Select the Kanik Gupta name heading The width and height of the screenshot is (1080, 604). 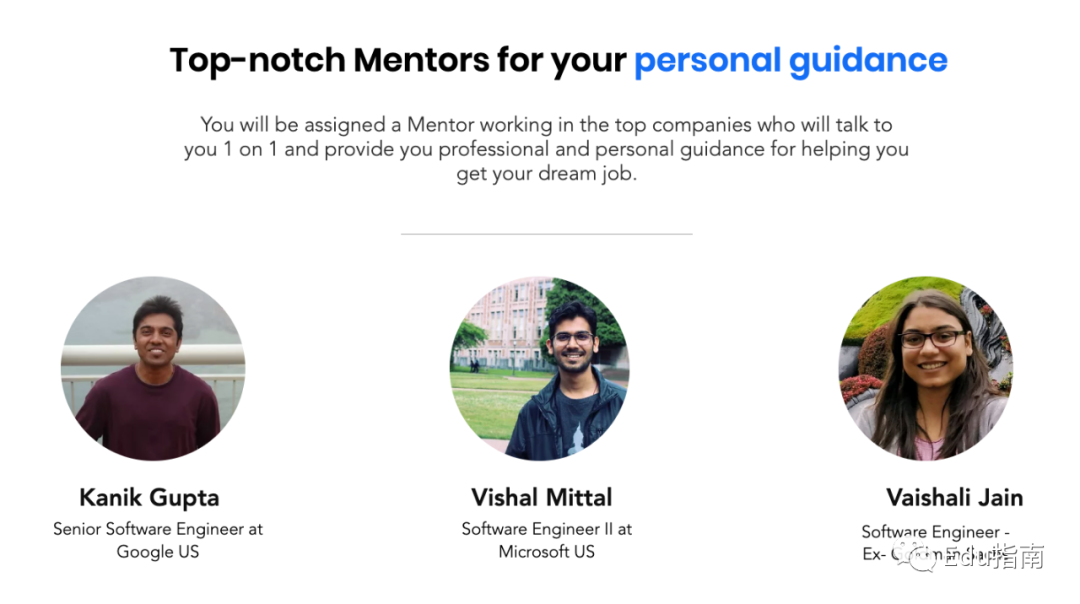tap(149, 497)
